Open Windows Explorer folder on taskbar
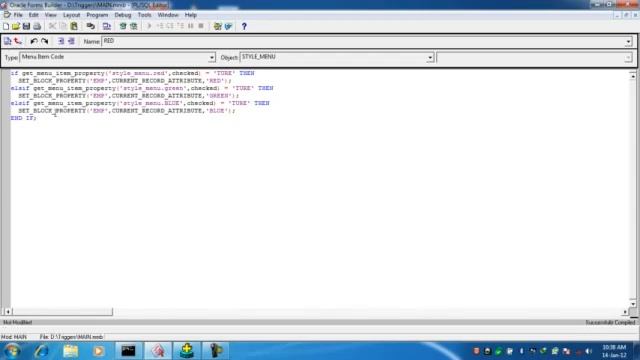 70,351
